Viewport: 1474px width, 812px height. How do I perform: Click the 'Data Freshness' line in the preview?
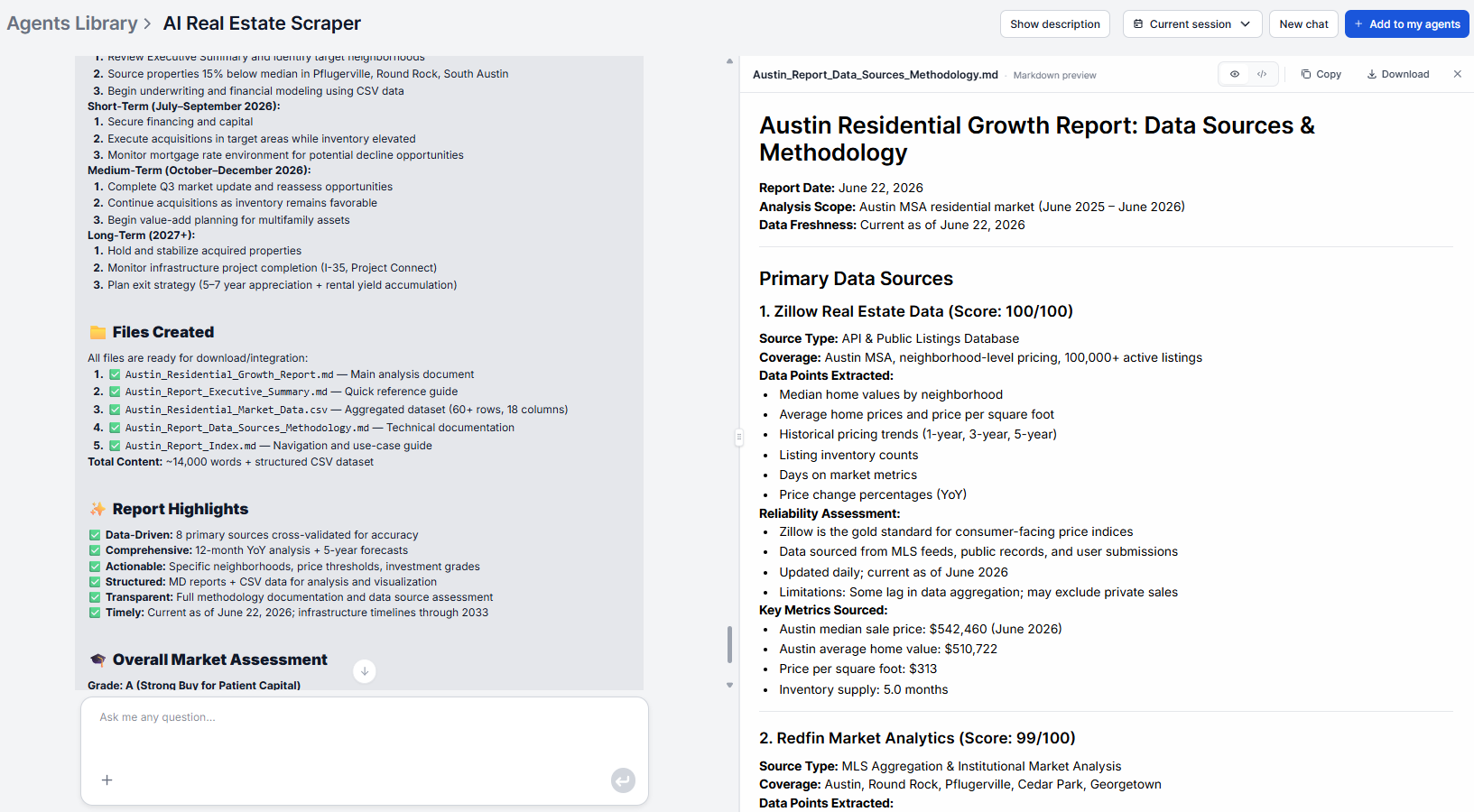pos(892,225)
